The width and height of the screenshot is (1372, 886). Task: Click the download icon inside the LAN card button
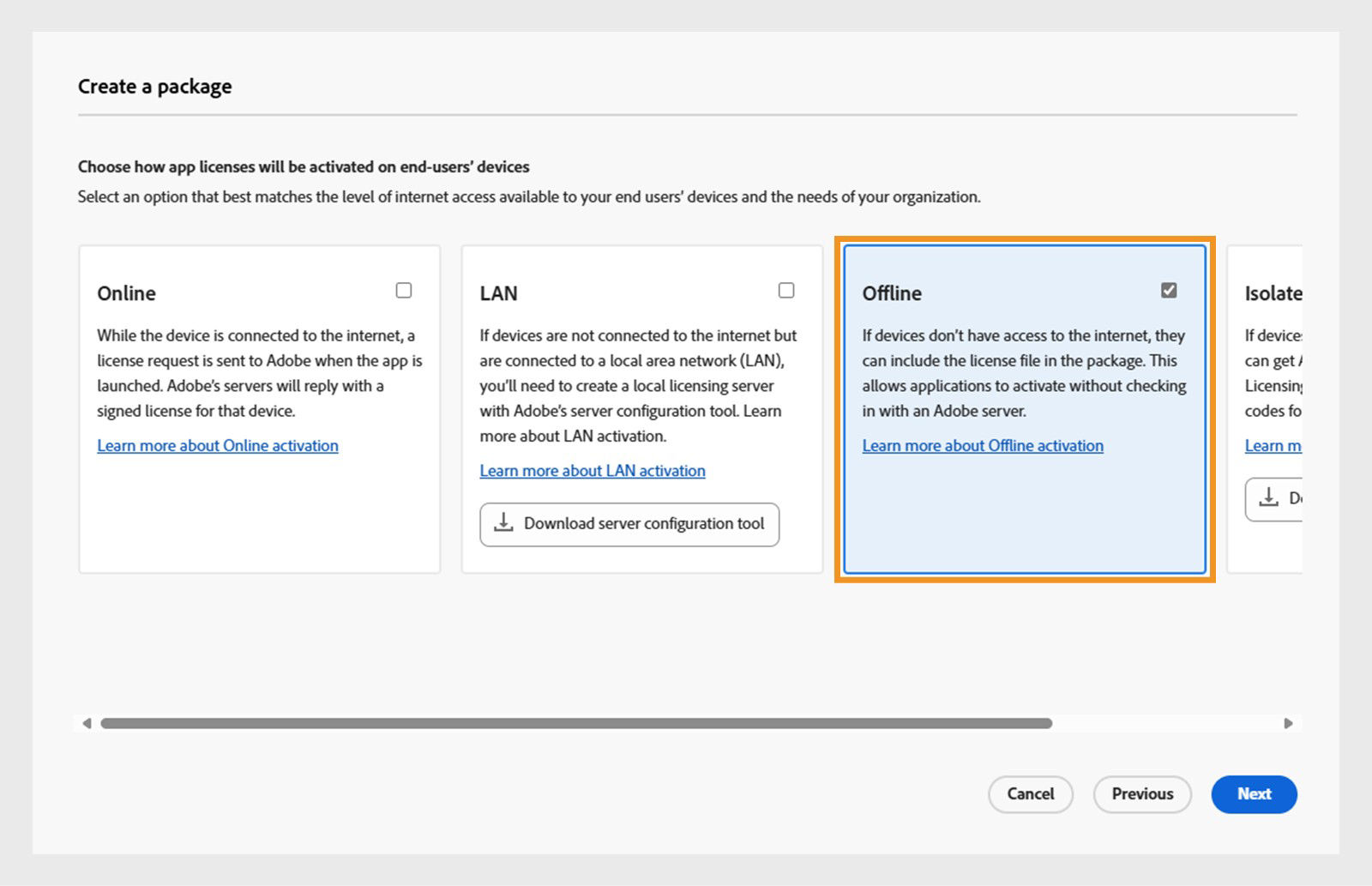point(504,523)
